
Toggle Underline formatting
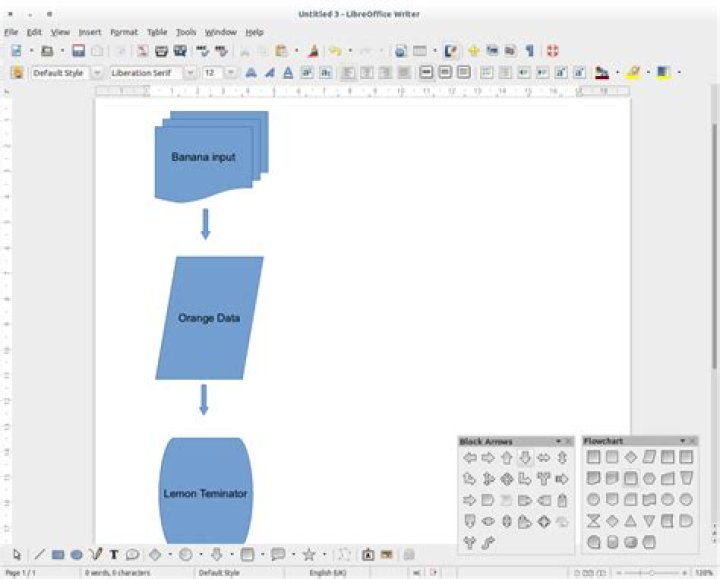[x=288, y=73]
